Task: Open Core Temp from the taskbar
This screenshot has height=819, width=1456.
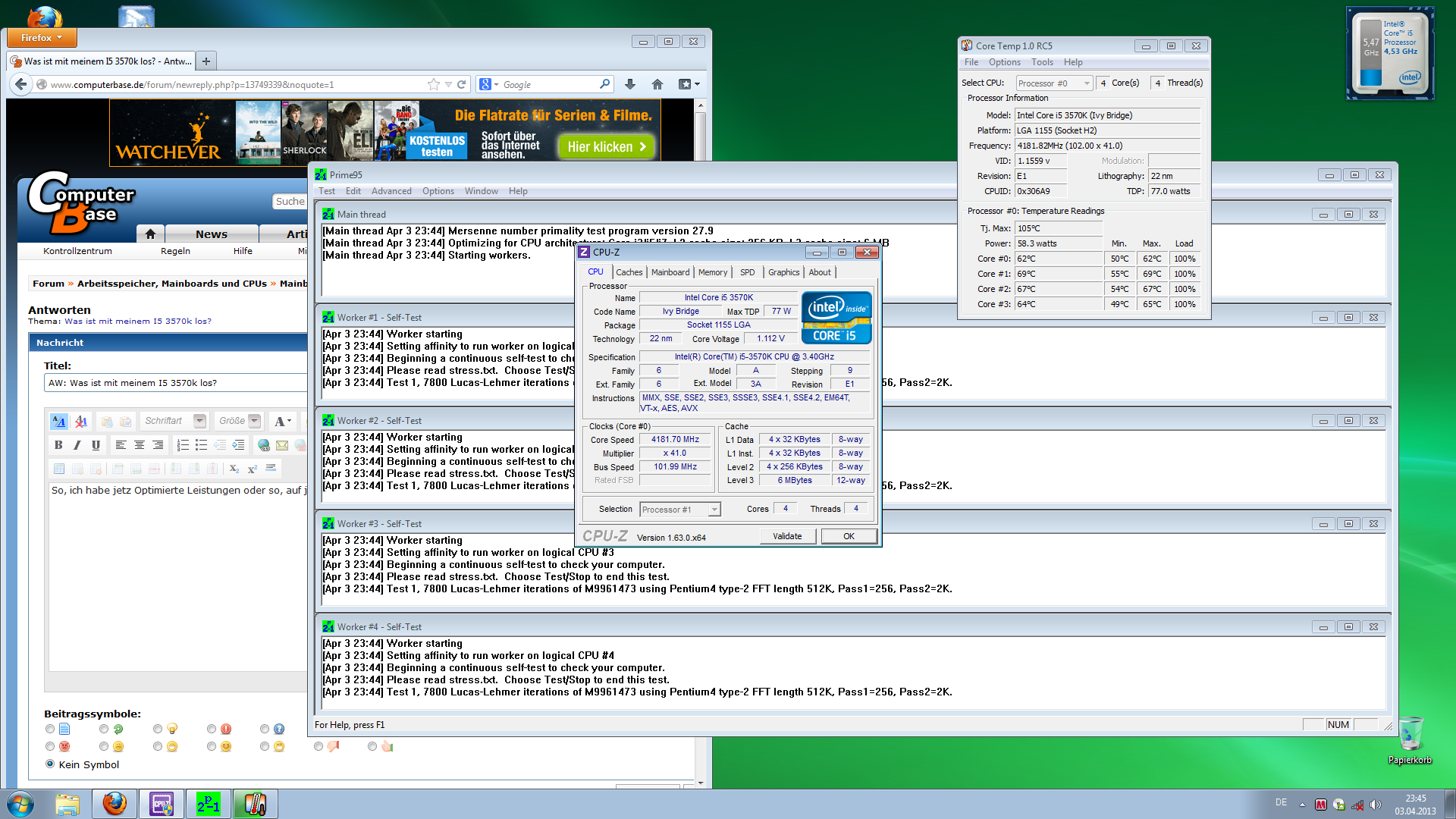Action: 256,804
